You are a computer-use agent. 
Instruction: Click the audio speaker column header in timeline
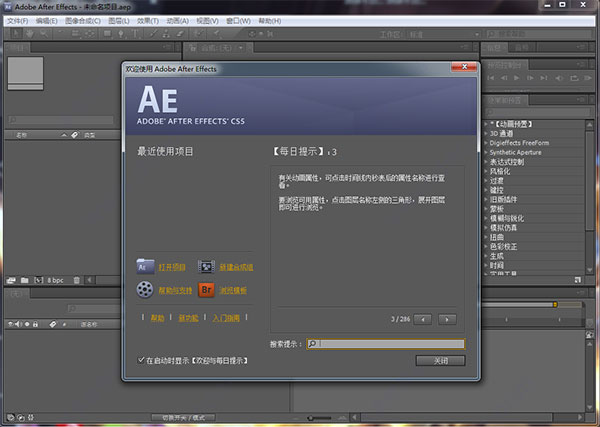tap(18, 324)
